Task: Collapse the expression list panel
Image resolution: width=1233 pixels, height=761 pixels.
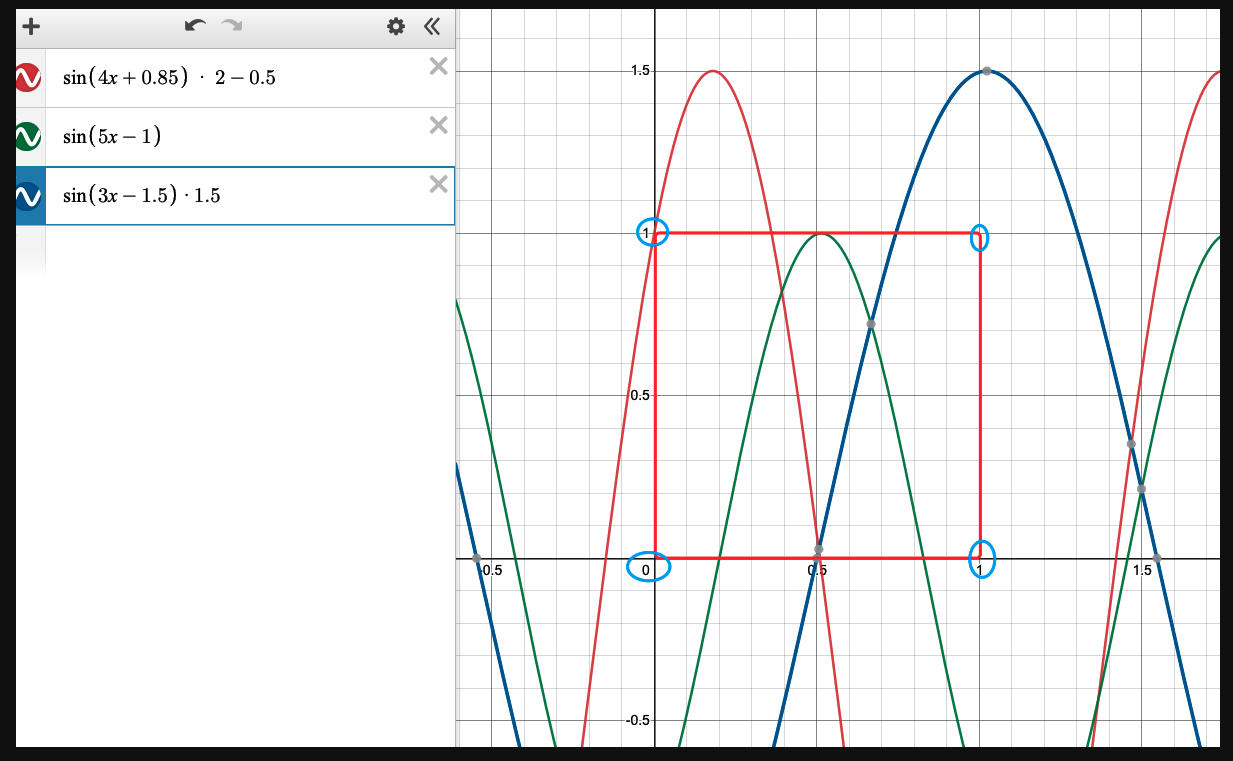Action: (432, 26)
